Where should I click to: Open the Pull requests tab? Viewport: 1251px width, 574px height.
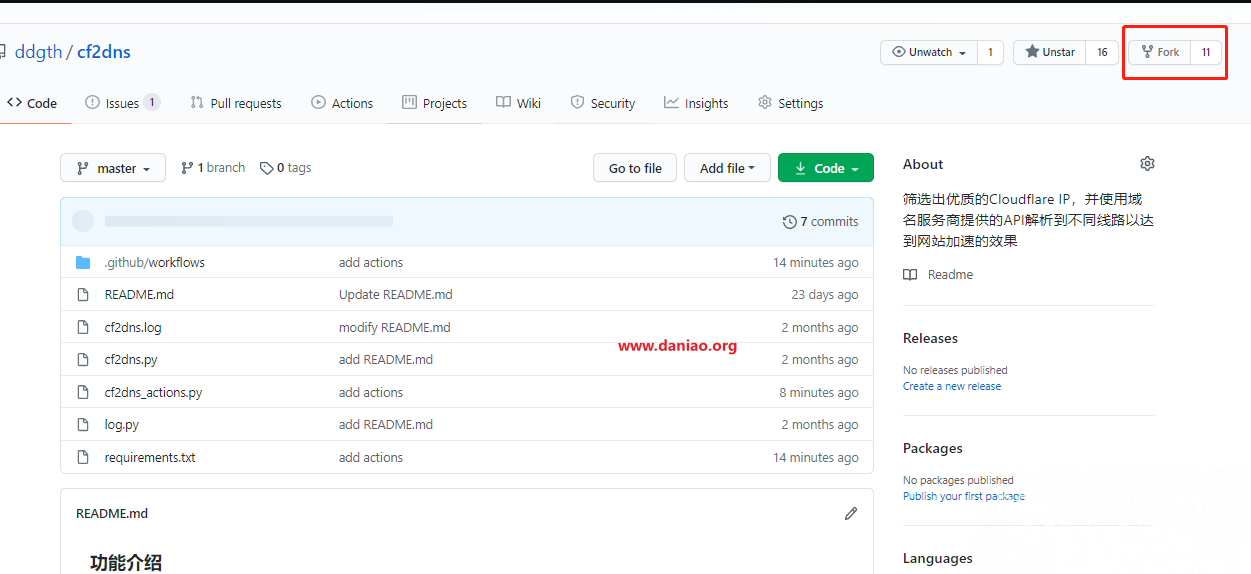tap(236, 103)
